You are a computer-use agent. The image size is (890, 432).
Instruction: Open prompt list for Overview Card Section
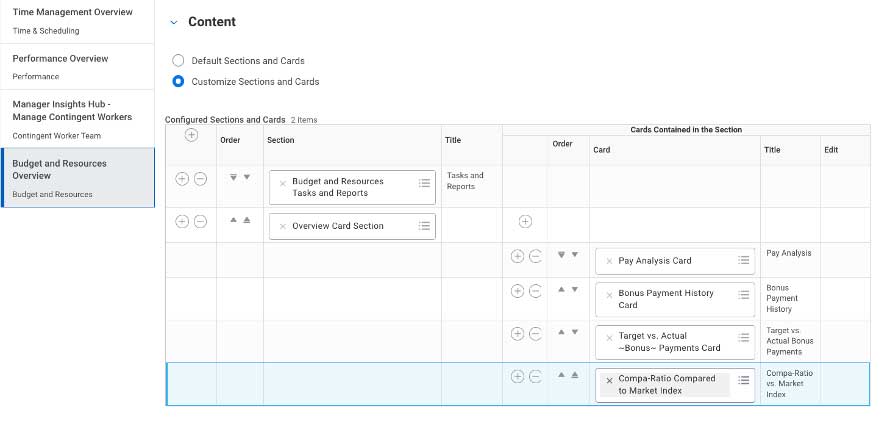(424, 226)
